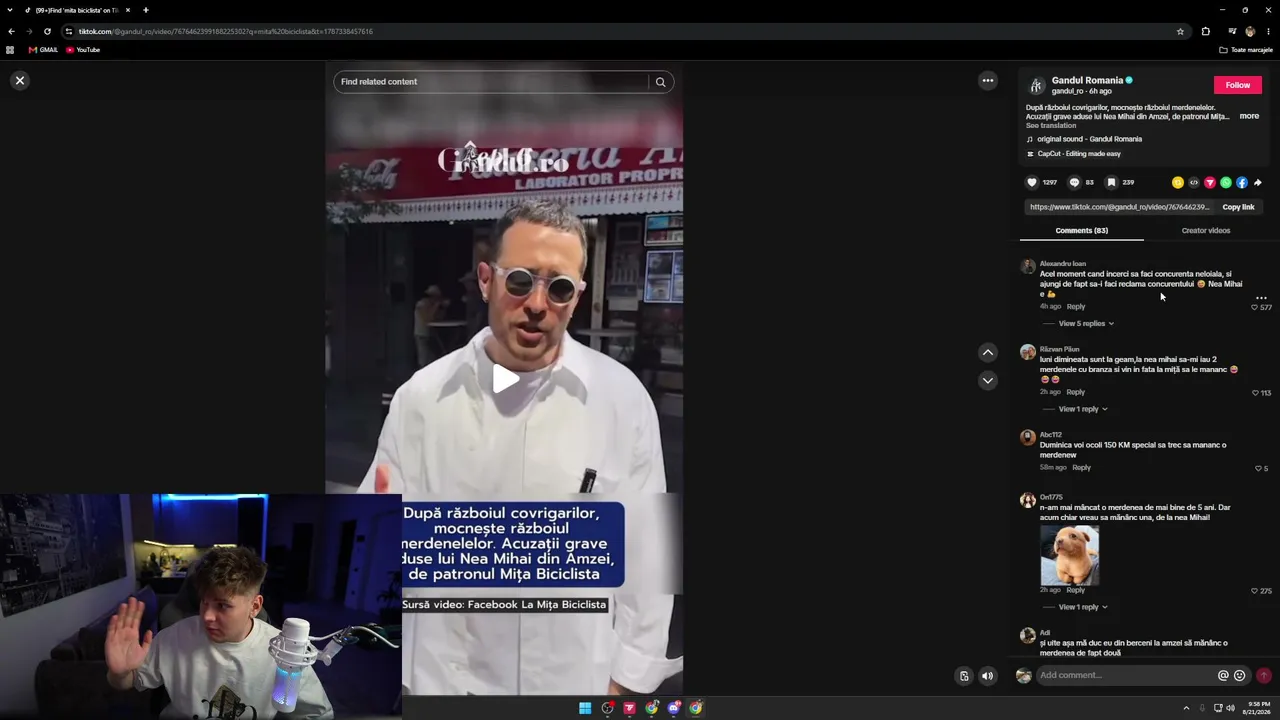1280x720 pixels.
Task: Expand the description with more
Action: (x=1249, y=116)
